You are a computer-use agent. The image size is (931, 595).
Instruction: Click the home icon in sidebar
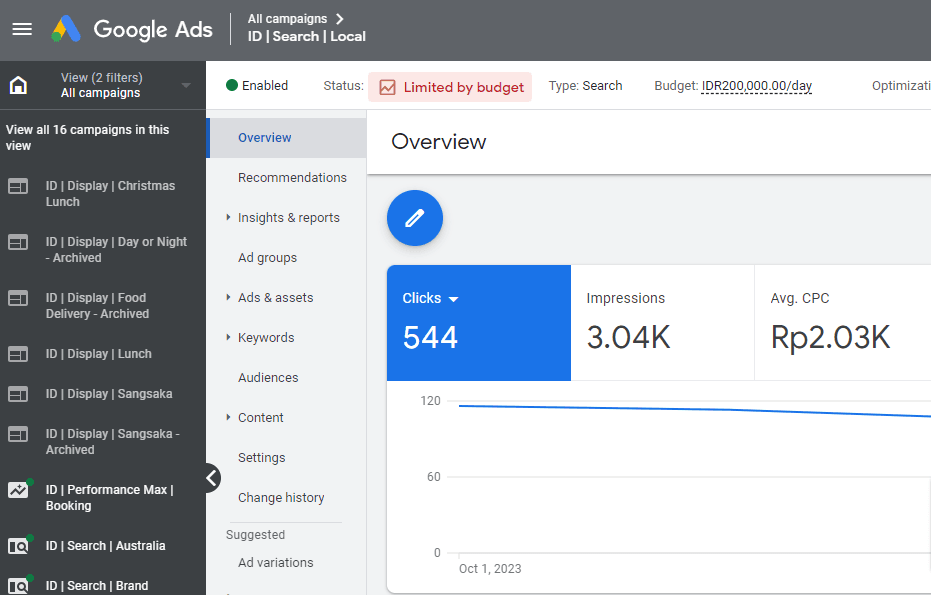click(x=18, y=85)
